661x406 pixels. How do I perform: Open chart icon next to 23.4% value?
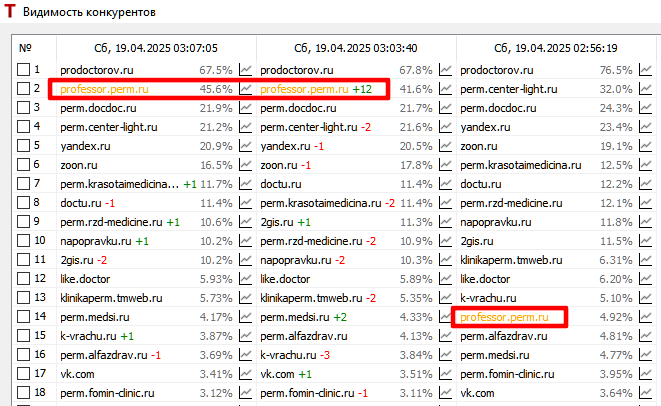645,126
